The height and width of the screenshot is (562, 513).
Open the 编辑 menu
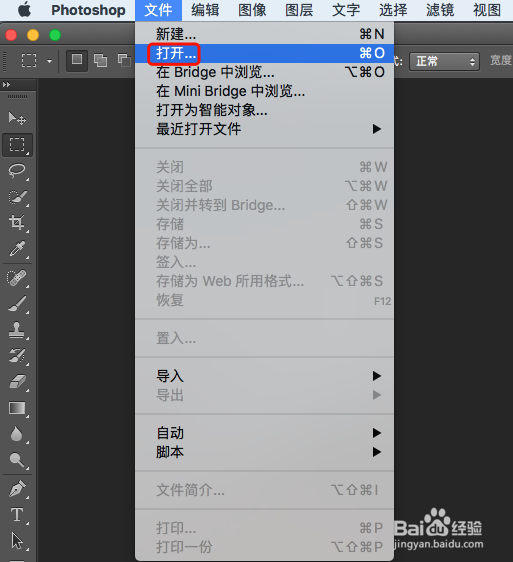click(x=205, y=10)
